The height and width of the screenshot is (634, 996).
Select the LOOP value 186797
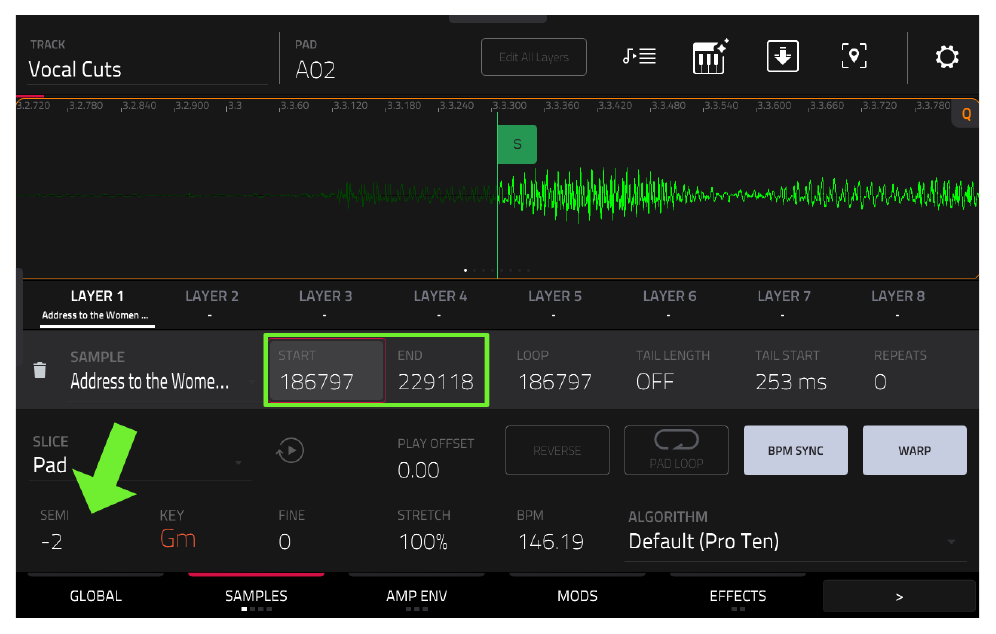pyautogui.click(x=555, y=370)
